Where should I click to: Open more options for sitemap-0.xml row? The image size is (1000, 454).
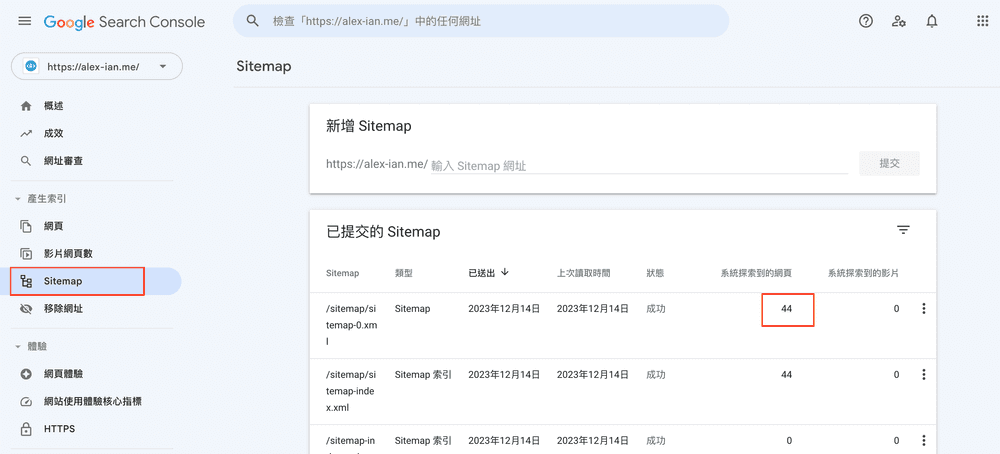[x=923, y=309]
